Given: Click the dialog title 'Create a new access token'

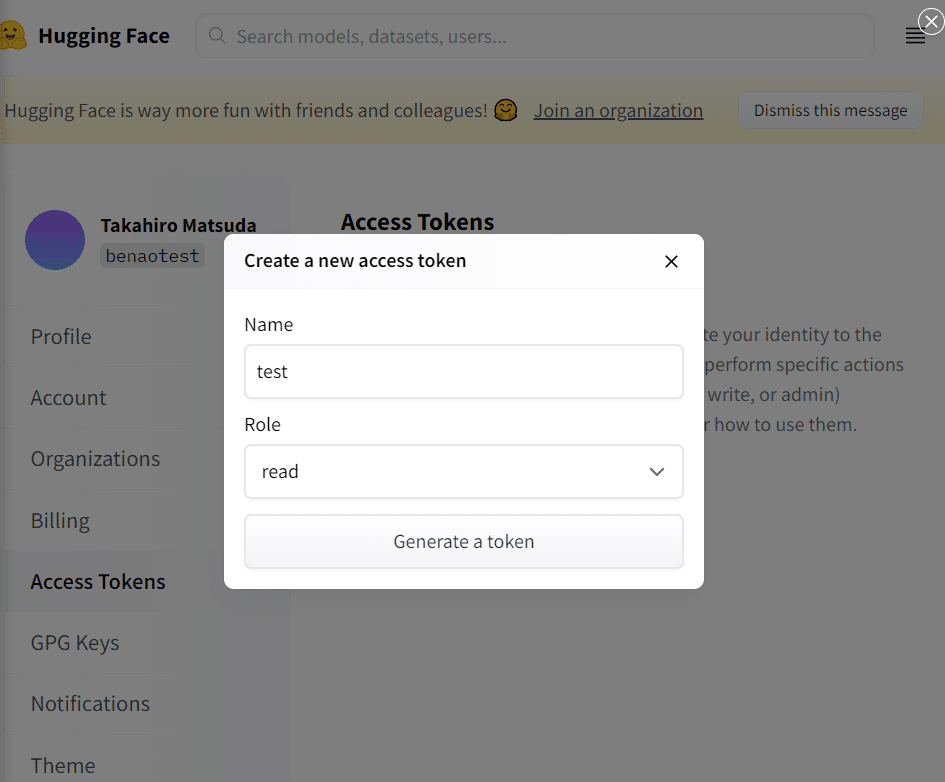Looking at the screenshot, I should click(355, 261).
